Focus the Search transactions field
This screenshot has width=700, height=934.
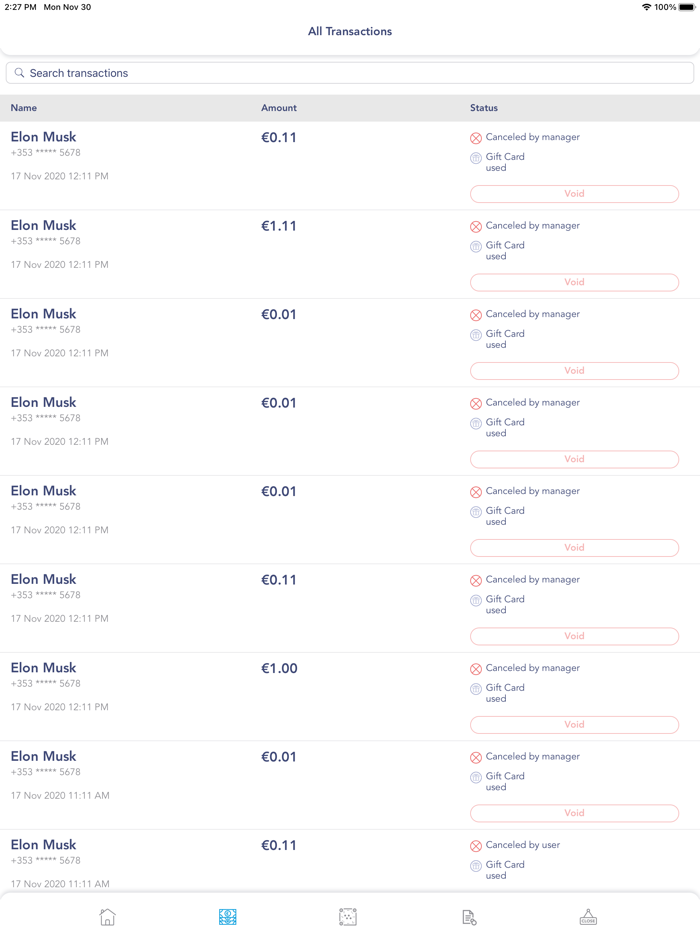tap(350, 73)
